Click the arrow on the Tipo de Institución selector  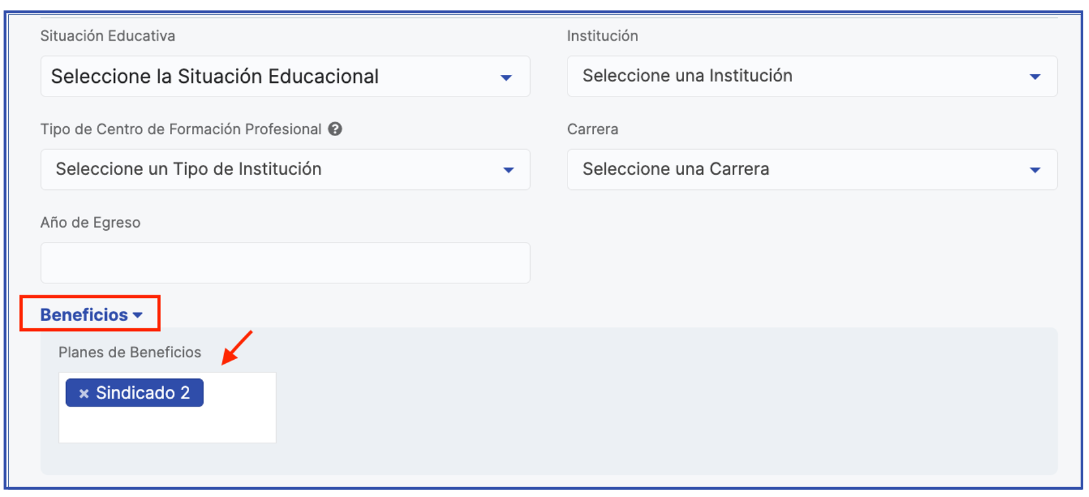pyautogui.click(x=507, y=170)
